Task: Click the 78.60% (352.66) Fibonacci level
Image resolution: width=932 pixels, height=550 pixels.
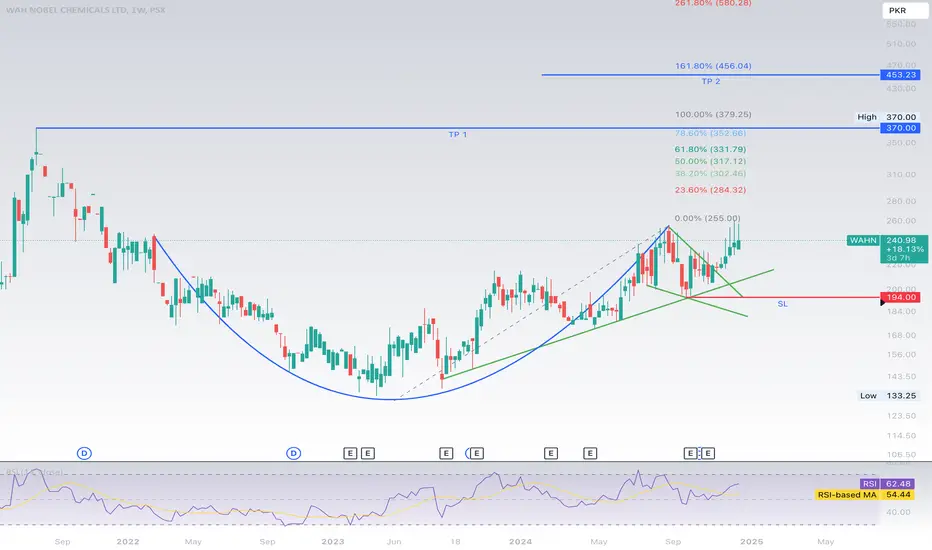Action: [x=710, y=133]
